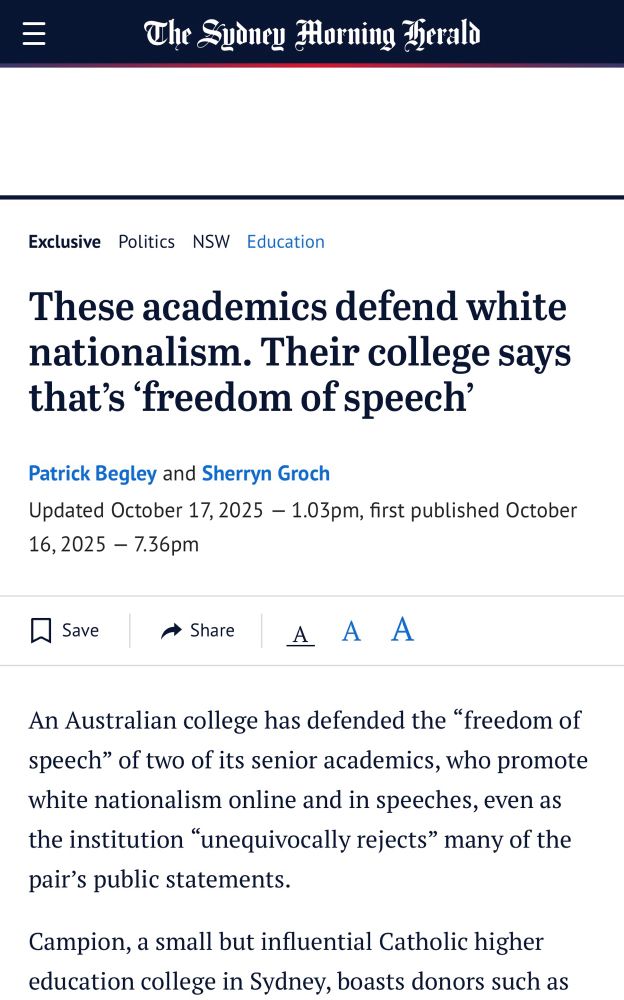Open the NSW section
Screen dimensions: 624x1000
(x=211, y=241)
